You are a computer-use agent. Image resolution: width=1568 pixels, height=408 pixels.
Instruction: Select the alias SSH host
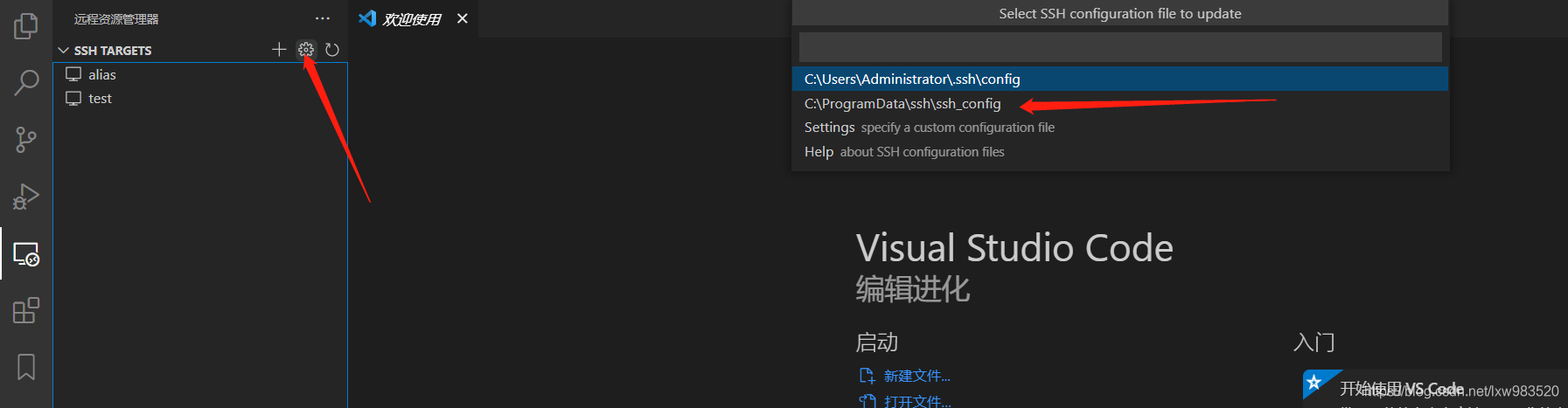200,74
